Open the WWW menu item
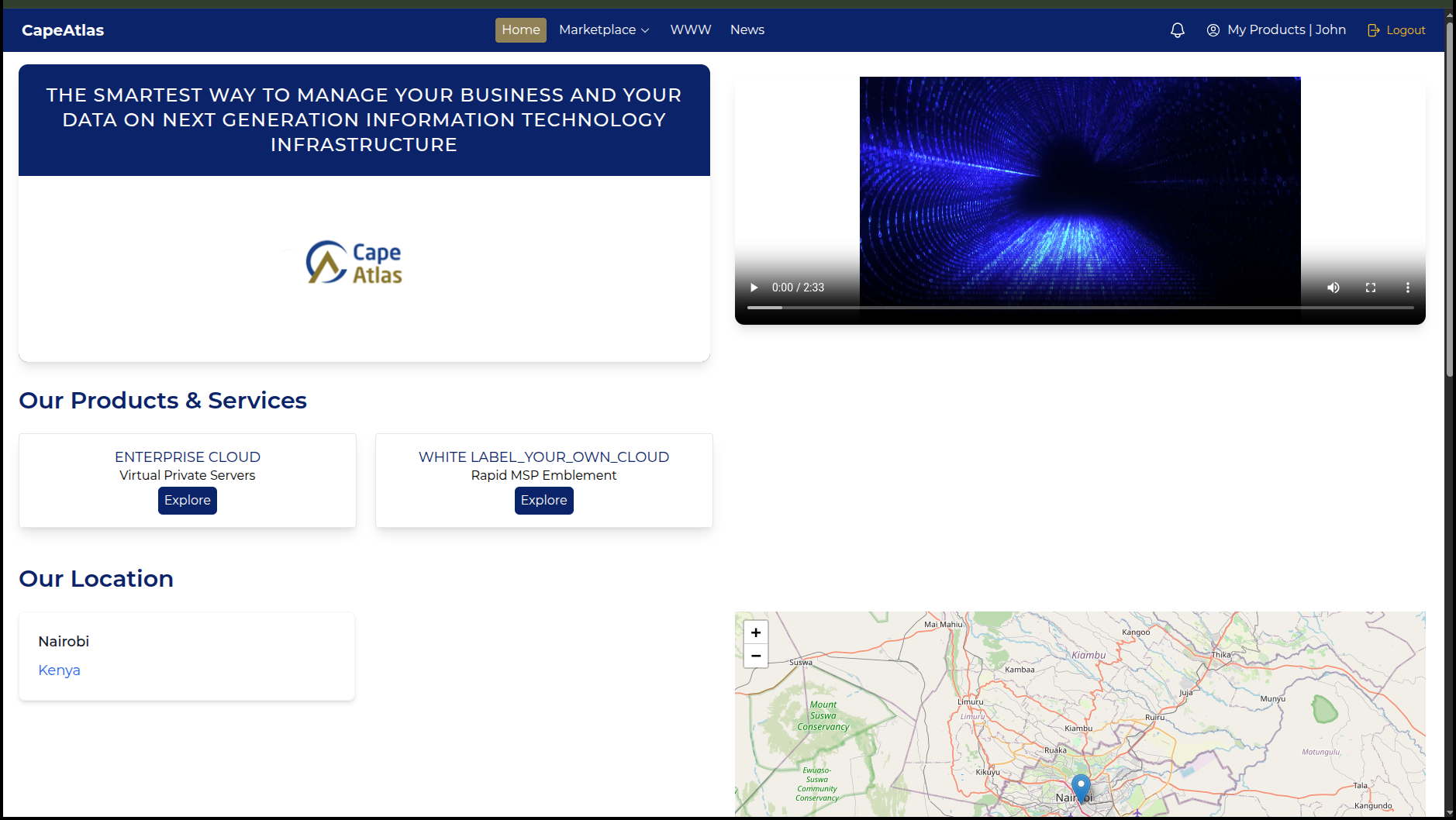Image resolution: width=1456 pixels, height=820 pixels. 691,30
